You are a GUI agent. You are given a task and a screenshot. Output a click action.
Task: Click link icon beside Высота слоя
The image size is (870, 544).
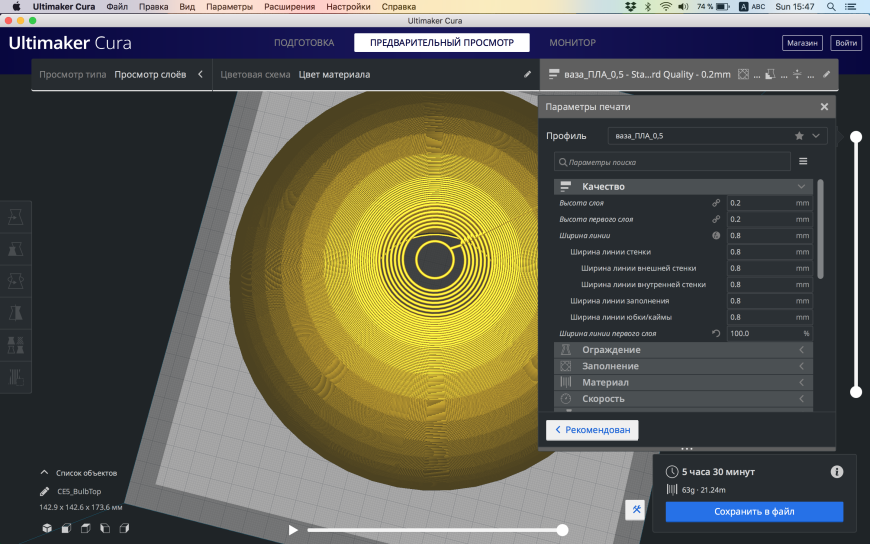[716, 203]
